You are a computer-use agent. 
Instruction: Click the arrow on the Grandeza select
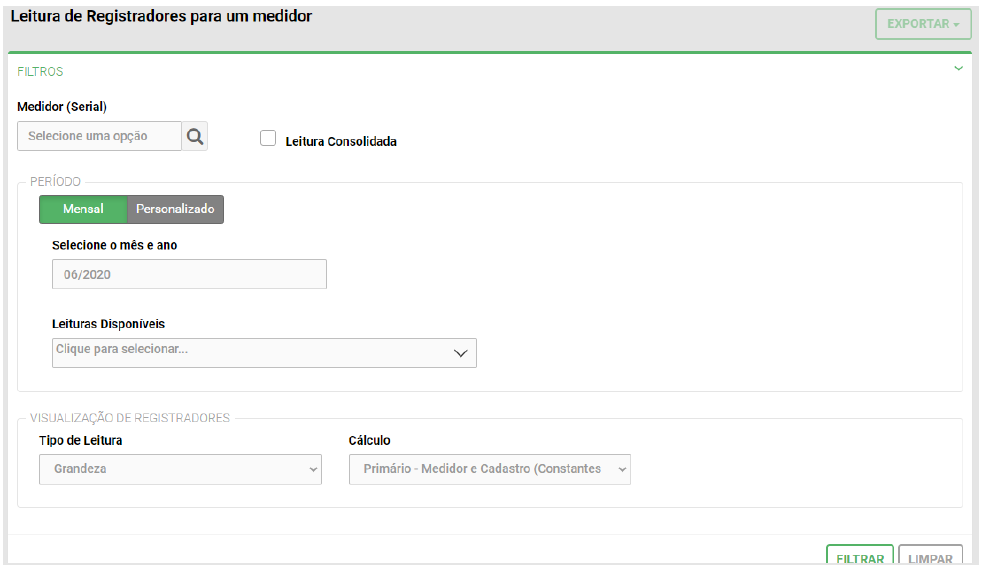point(313,469)
